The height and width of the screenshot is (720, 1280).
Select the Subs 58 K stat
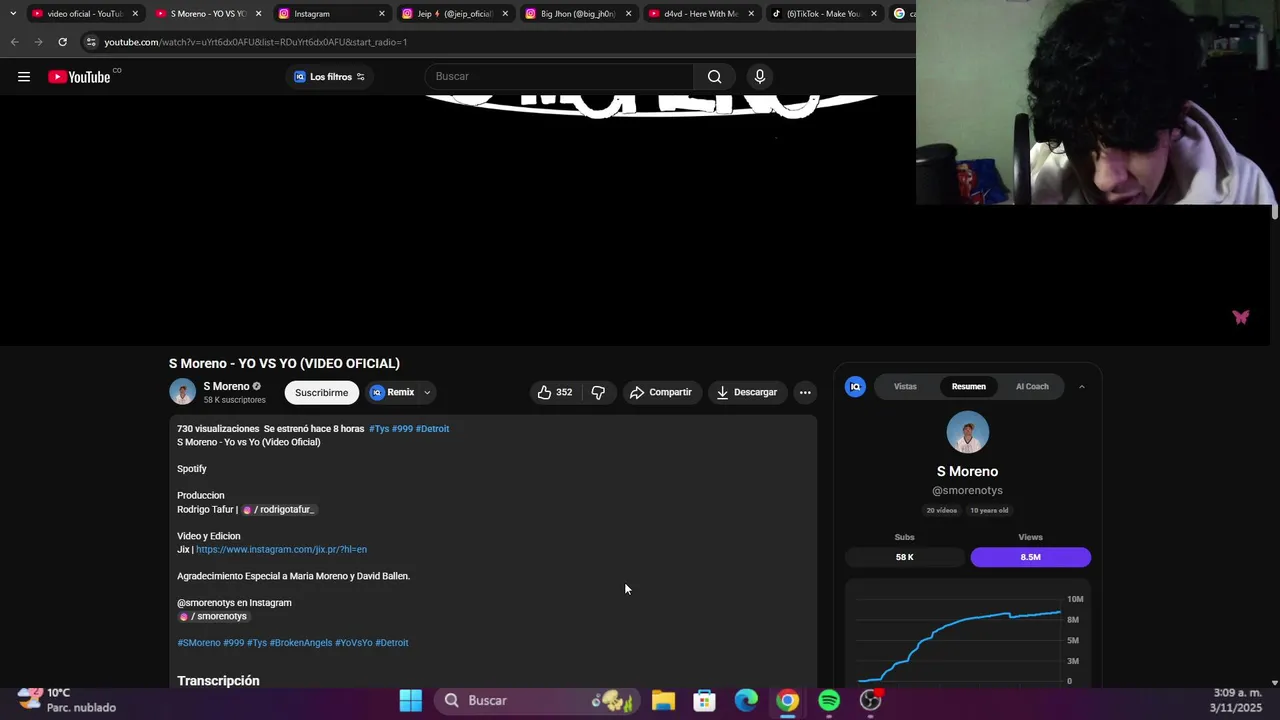point(904,557)
